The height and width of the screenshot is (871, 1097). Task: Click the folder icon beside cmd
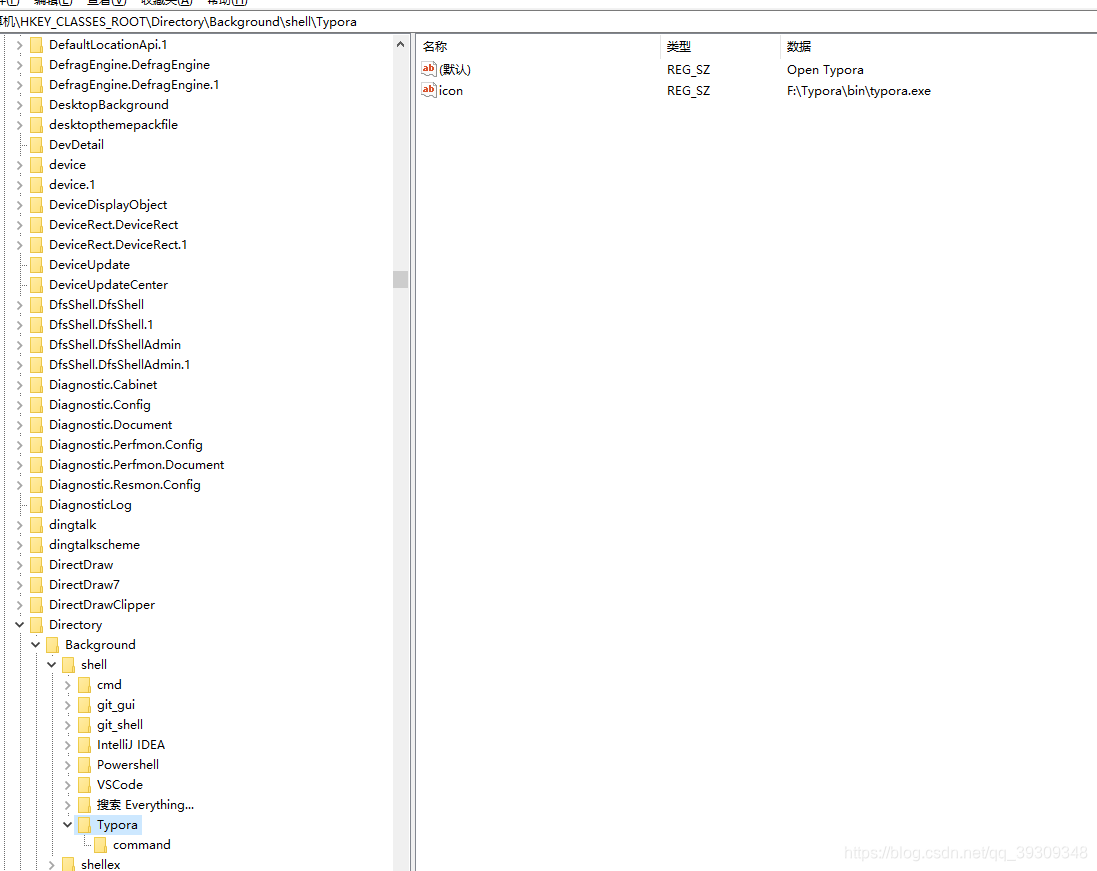point(85,685)
